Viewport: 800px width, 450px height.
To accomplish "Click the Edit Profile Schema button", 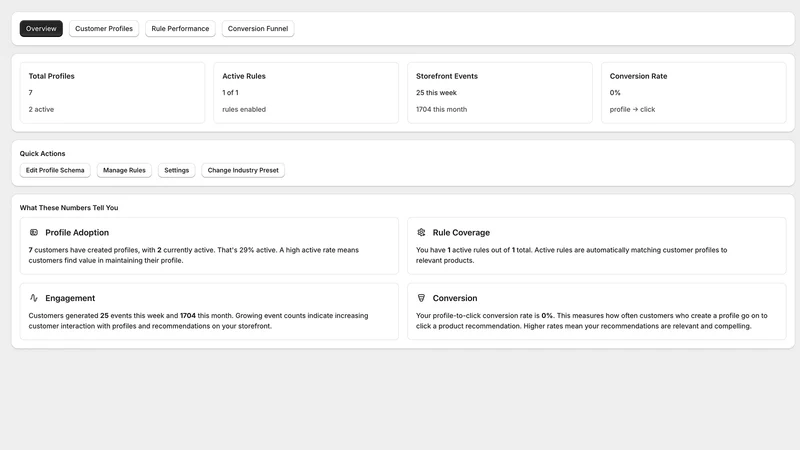I will (x=55, y=170).
